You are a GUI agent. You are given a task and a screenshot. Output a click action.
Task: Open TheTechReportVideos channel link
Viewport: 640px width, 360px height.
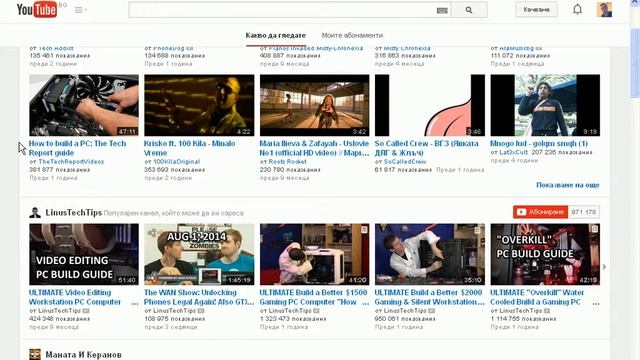tap(71, 162)
